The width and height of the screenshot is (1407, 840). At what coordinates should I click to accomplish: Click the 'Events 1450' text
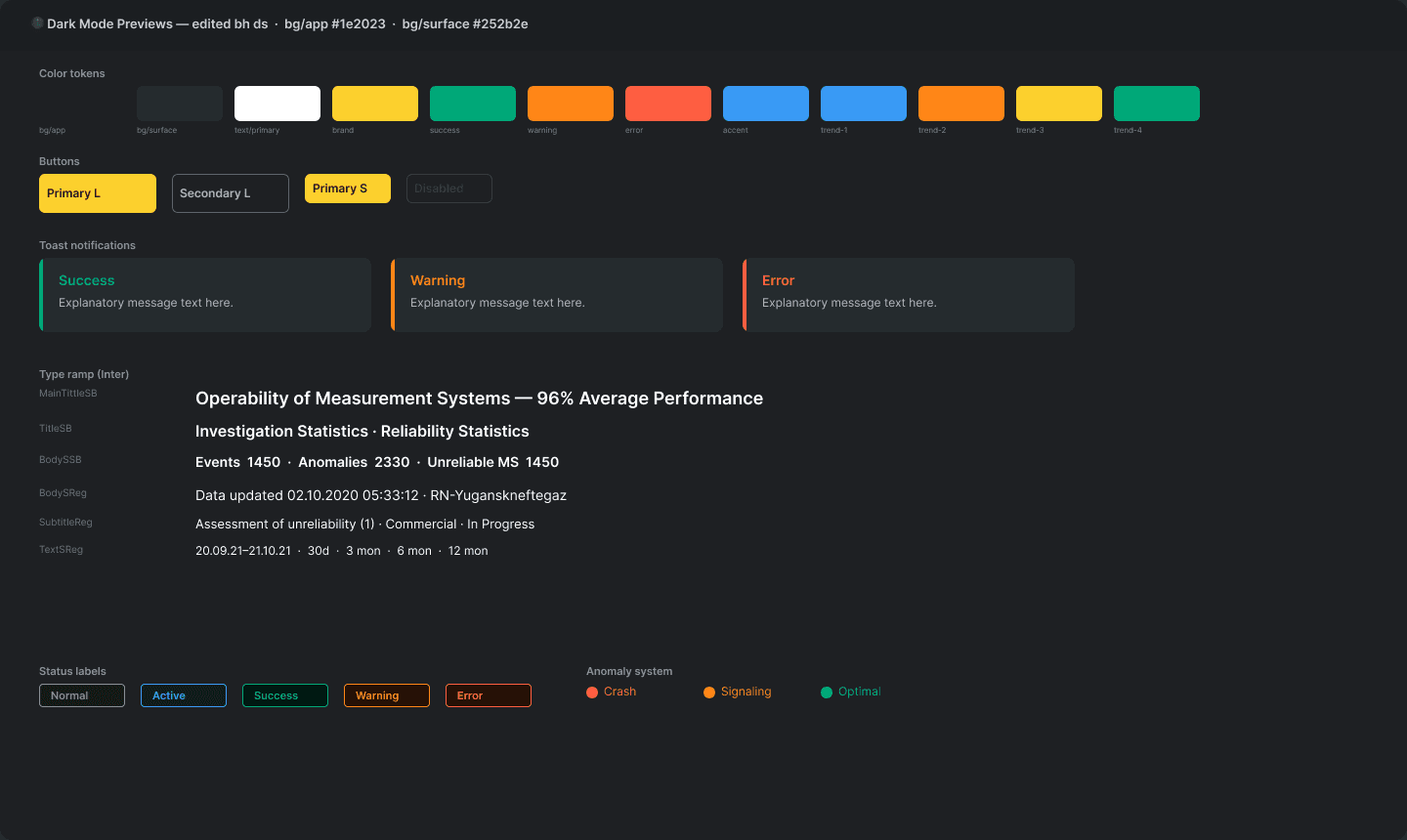pyautogui.click(x=237, y=462)
